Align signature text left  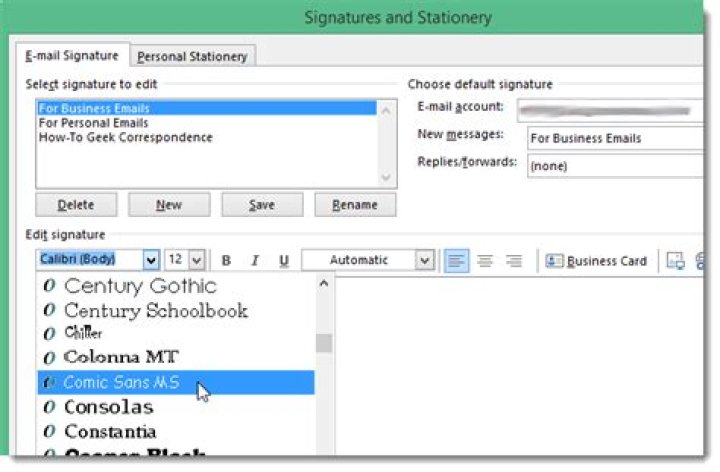[456, 261]
